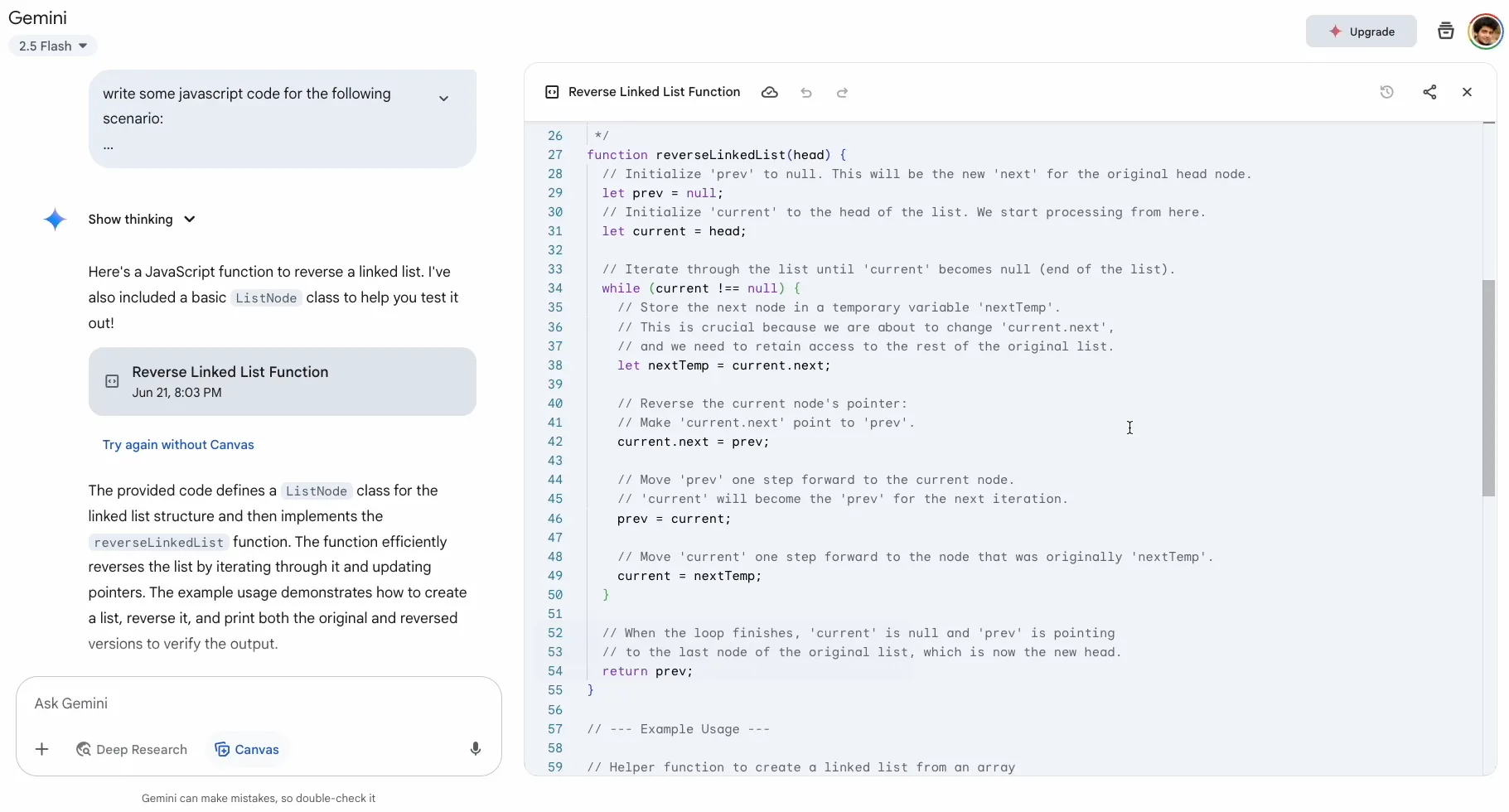1509x812 pixels.
Task: Activate the microphone icon in prompt bar
Action: click(475, 748)
